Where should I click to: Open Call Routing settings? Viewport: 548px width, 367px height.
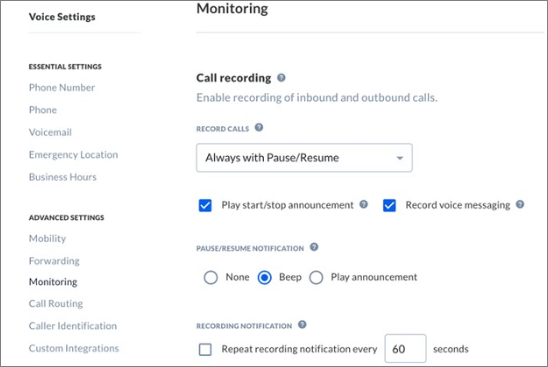point(56,303)
